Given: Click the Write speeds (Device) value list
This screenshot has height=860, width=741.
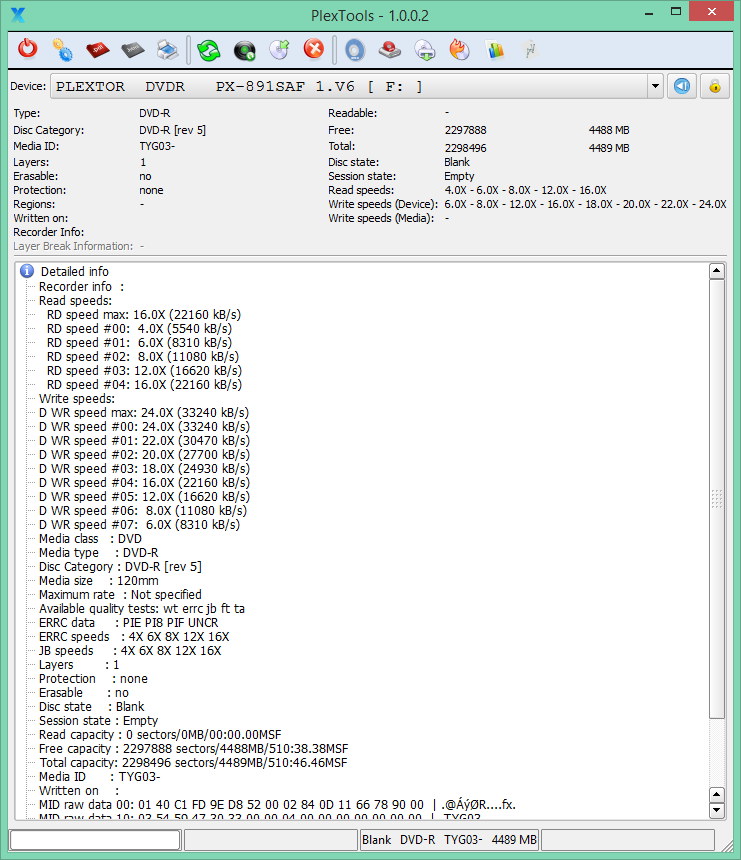Looking at the screenshot, I should (585, 204).
